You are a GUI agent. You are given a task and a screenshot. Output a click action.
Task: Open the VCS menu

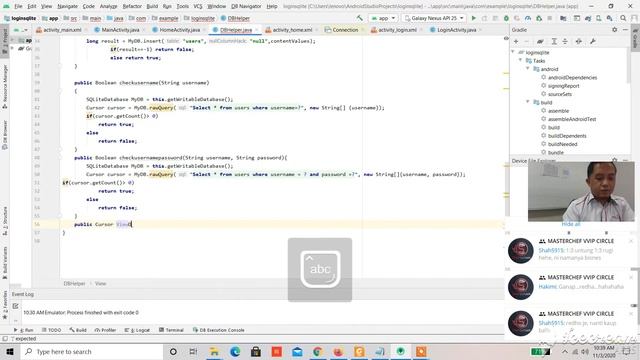click(x=198, y=6)
